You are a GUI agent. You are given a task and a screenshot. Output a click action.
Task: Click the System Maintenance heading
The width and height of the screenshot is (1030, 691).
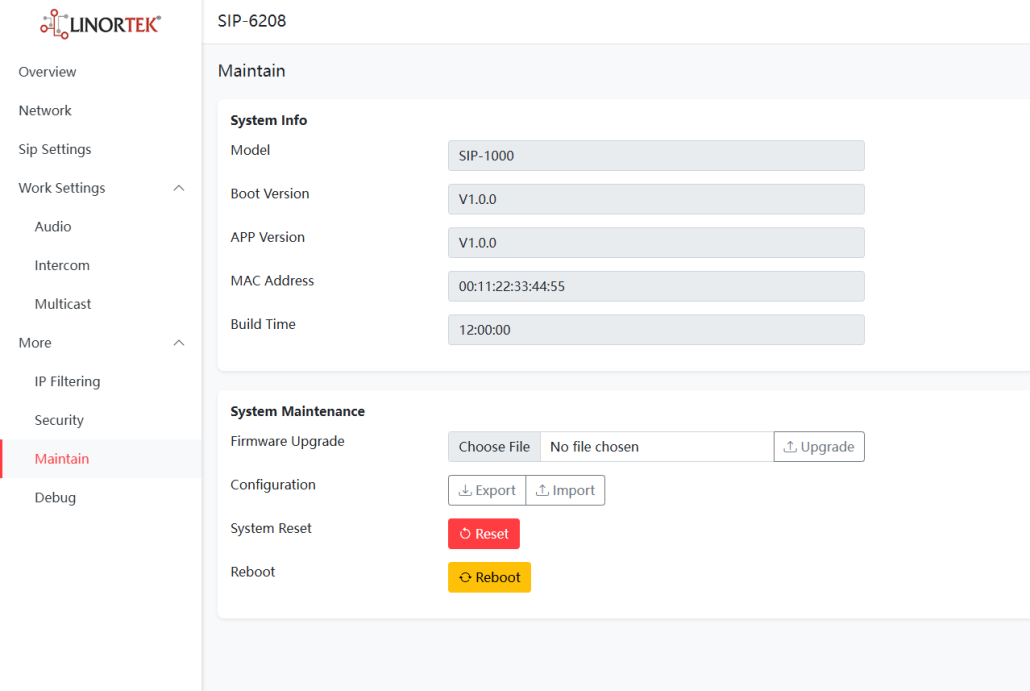point(298,411)
